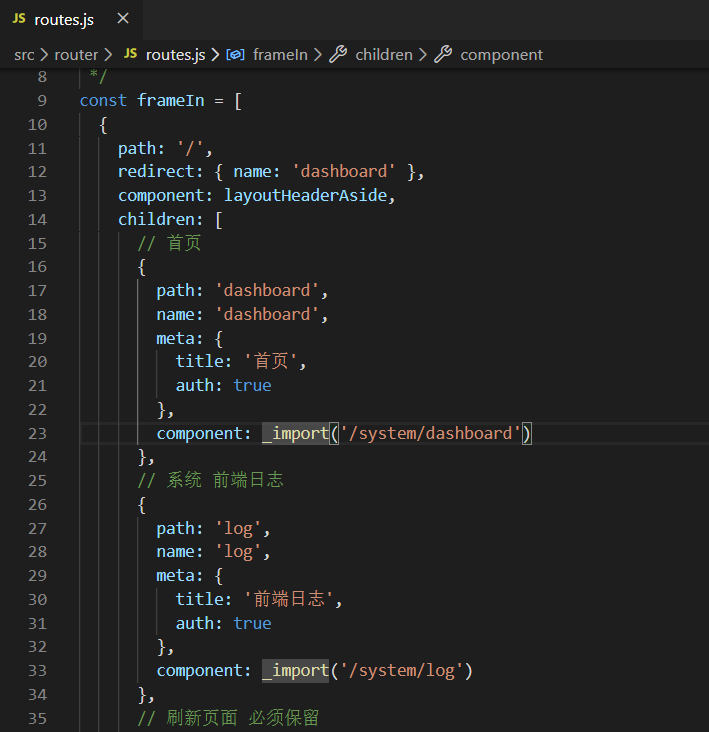Viewport: 709px width, 732px height.
Task: Click the wrench icon beside children breadcrumb
Action: click(x=338, y=55)
